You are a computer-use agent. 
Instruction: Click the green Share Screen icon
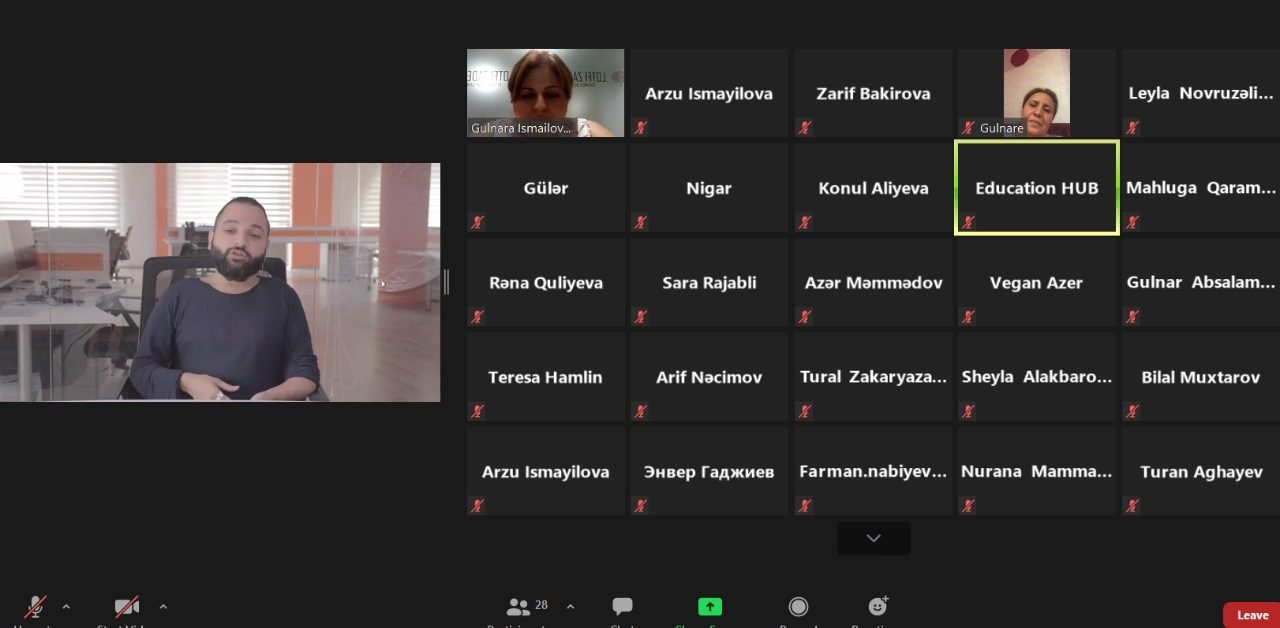709,607
